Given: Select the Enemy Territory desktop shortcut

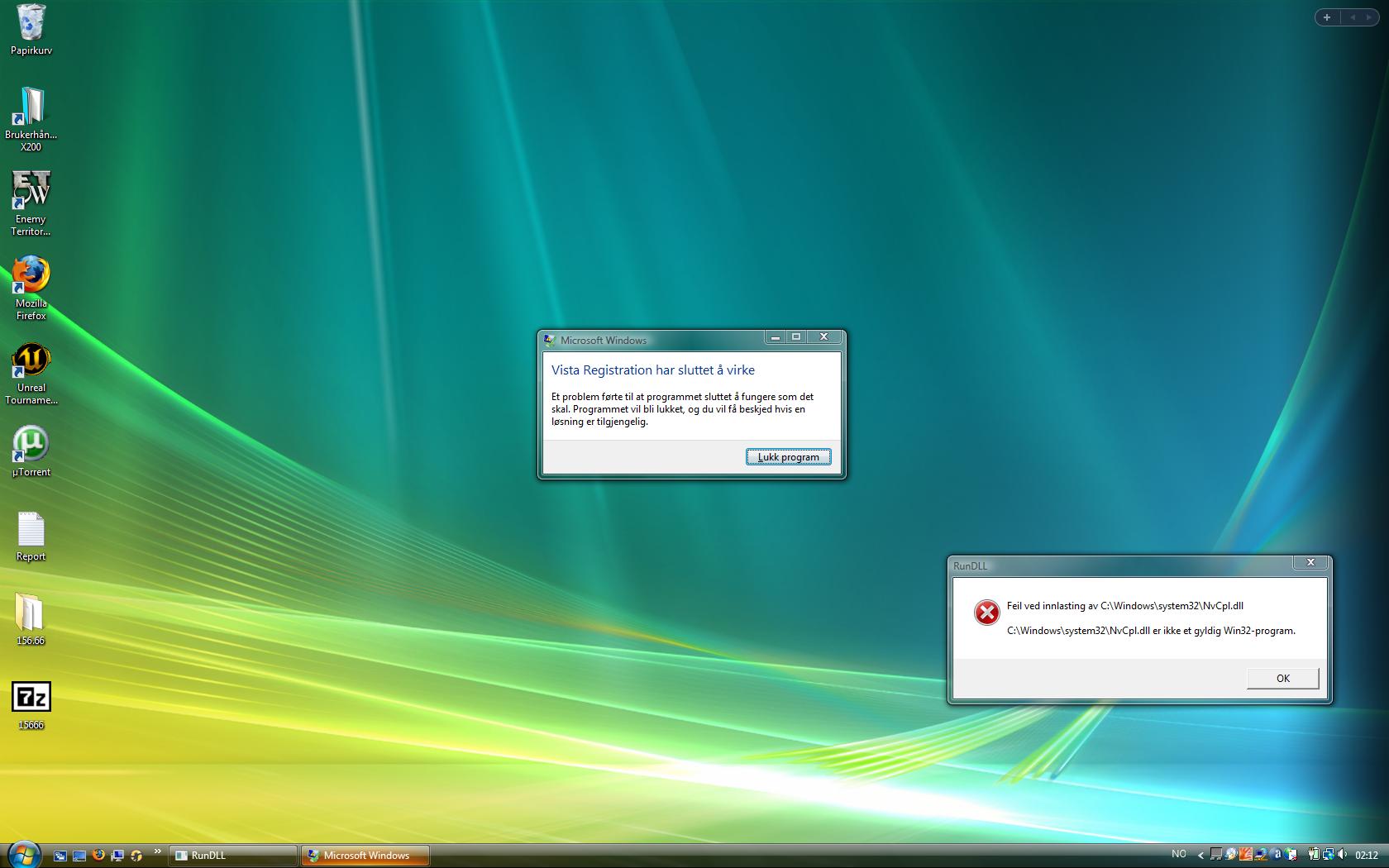Looking at the screenshot, I should pyautogui.click(x=31, y=203).
